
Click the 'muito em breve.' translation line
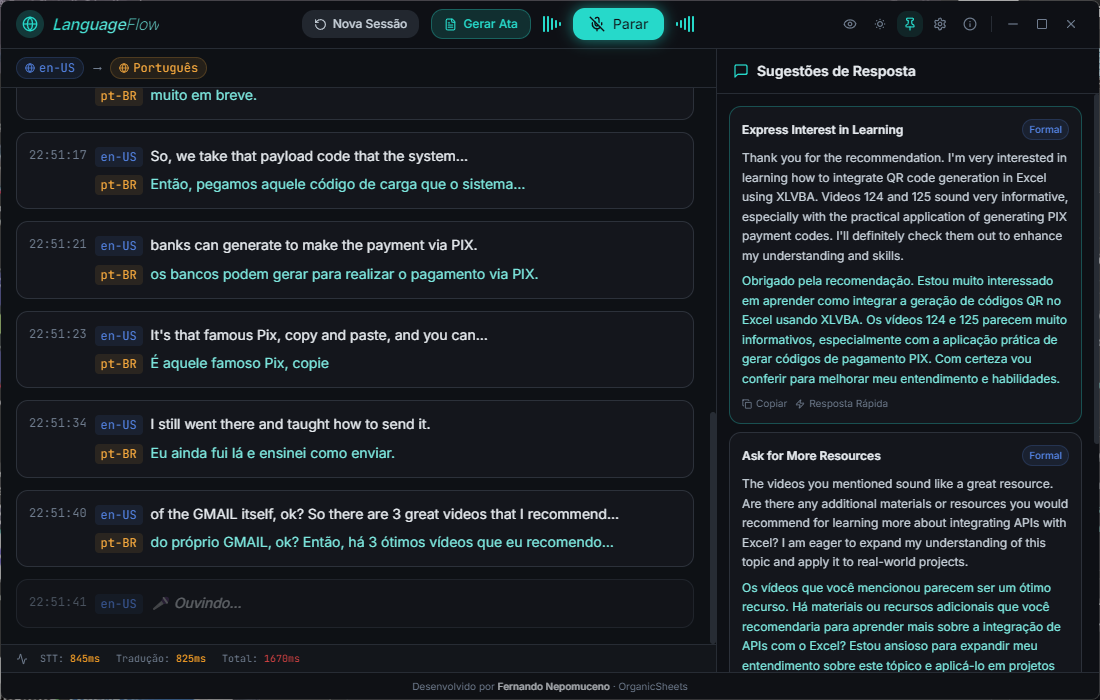coord(203,95)
